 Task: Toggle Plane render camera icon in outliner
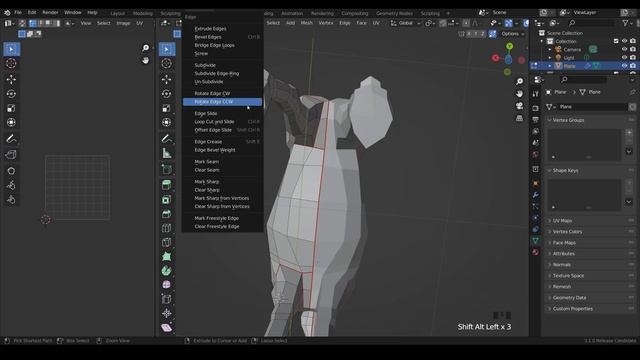click(633, 66)
